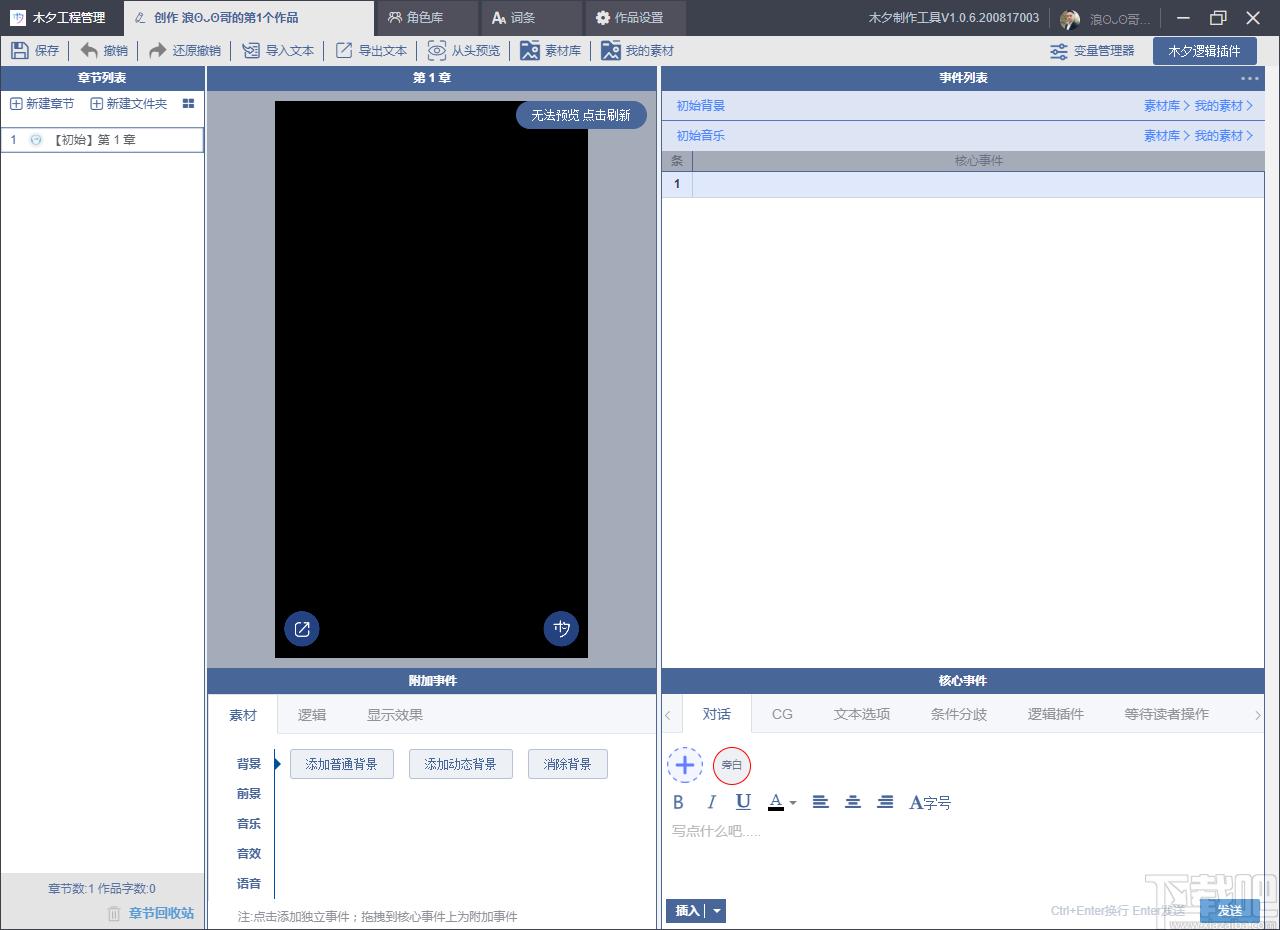Switch to the 显示效果 tab
1280x930 pixels.
pyautogui.click(x=395, y=715)
